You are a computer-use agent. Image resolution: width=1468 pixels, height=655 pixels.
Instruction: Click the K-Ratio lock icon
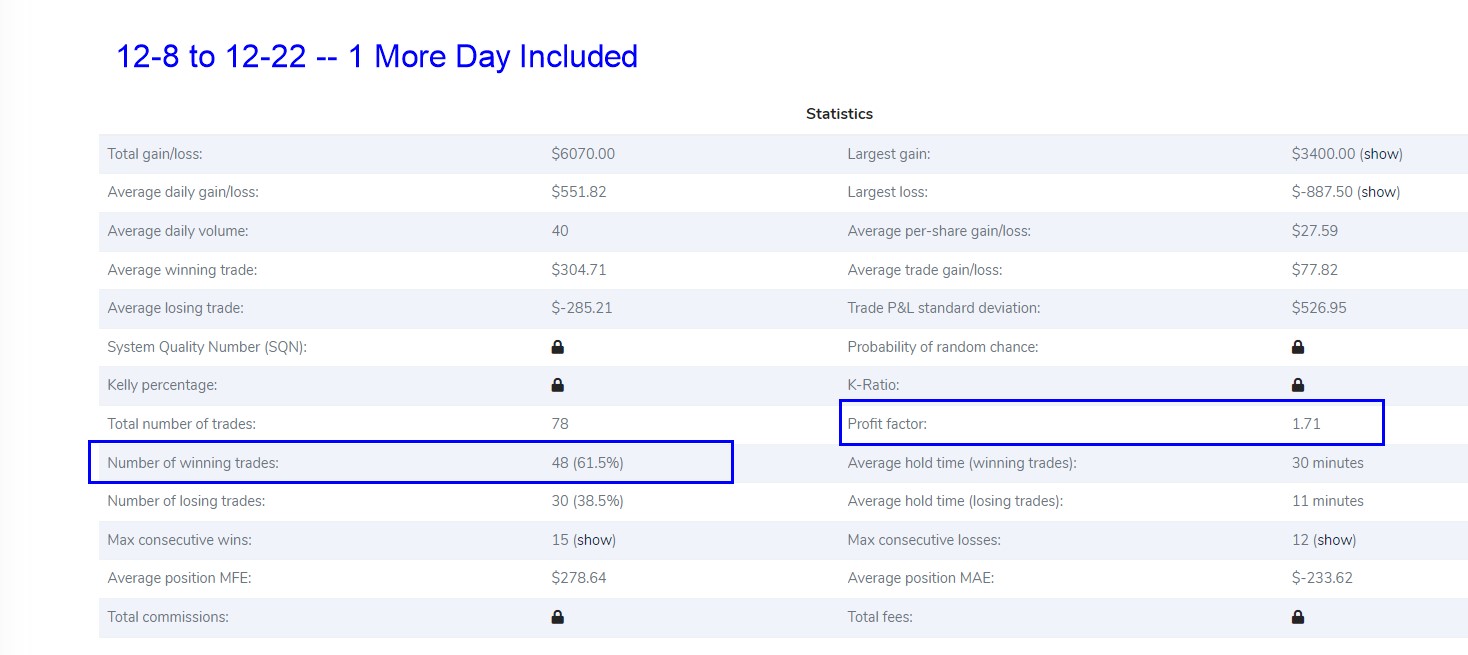tap(1298, 385)
